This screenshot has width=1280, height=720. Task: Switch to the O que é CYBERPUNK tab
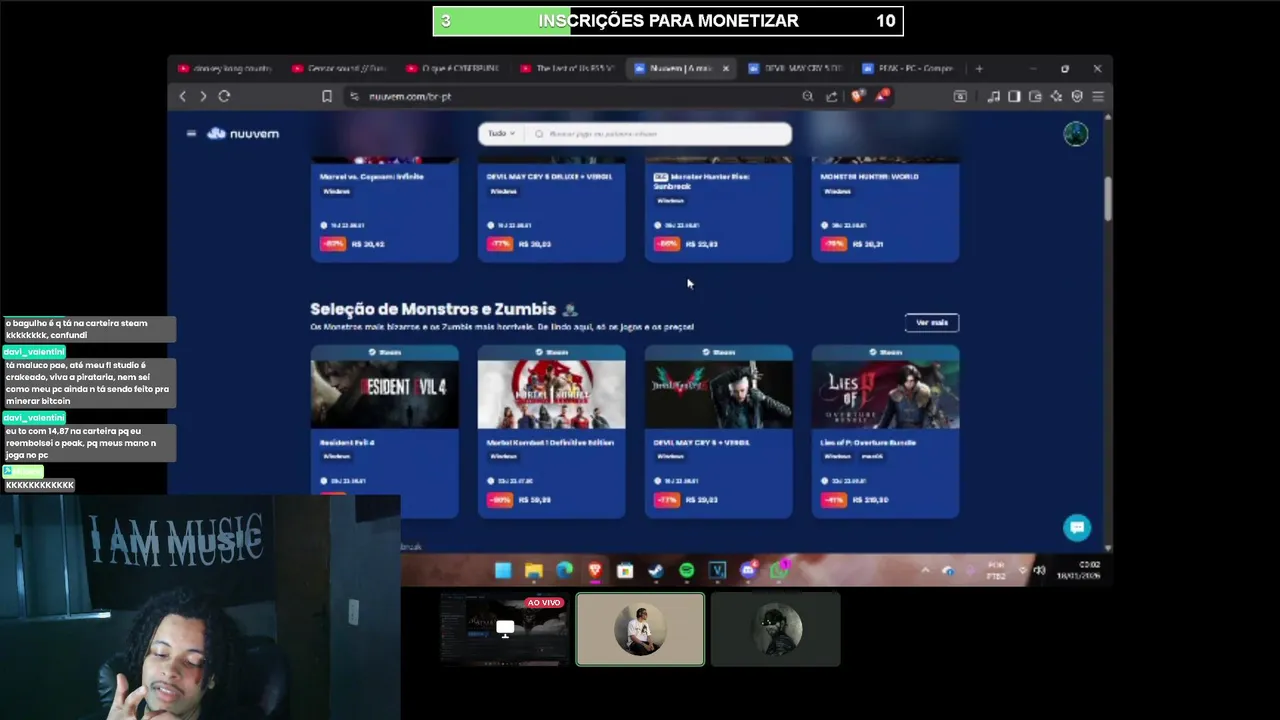pos(454,68)
